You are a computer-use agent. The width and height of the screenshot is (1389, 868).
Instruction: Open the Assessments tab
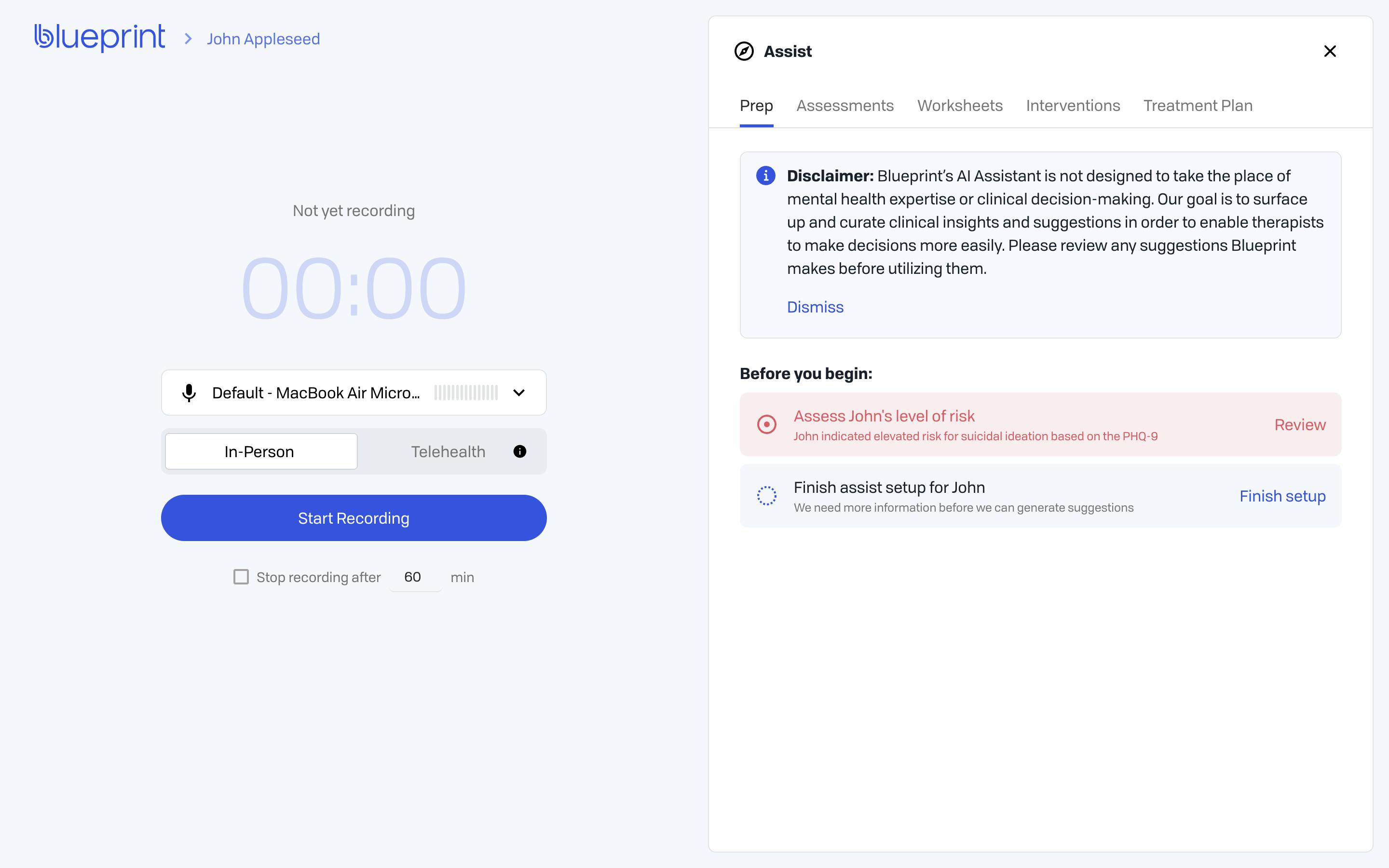844,106
